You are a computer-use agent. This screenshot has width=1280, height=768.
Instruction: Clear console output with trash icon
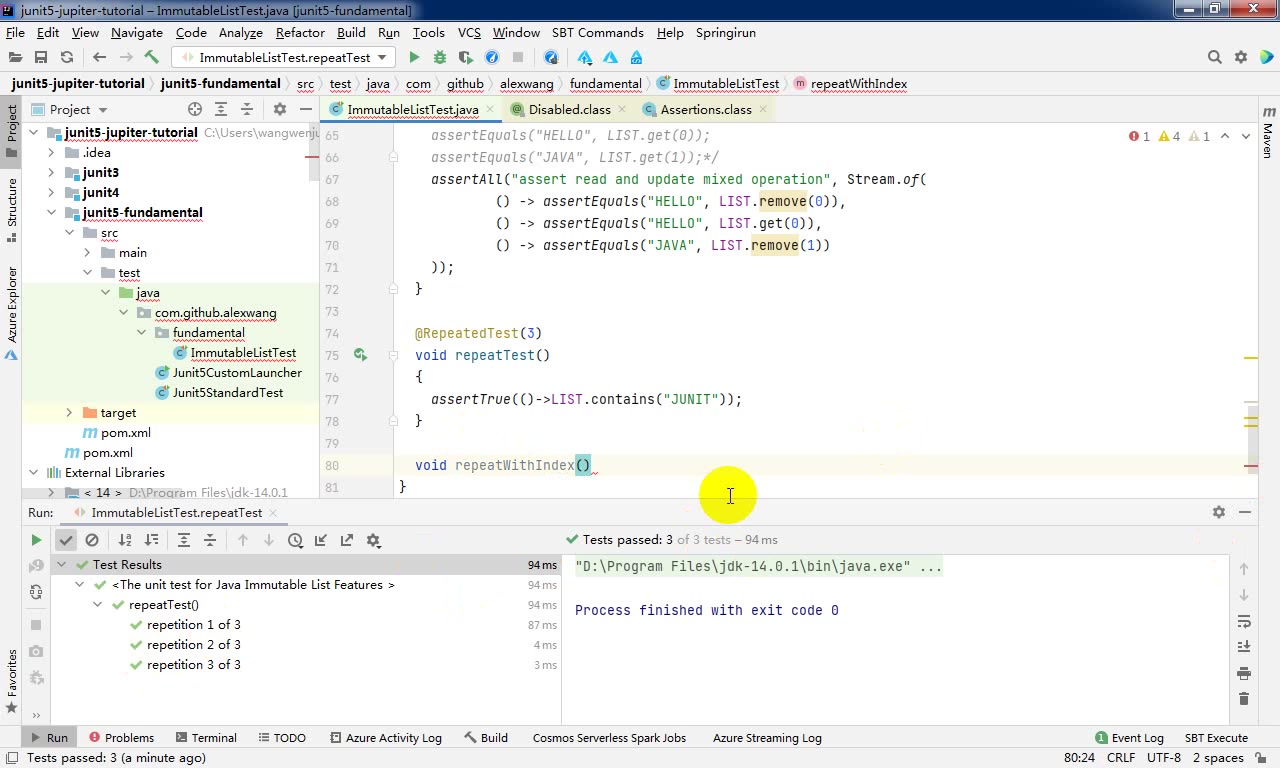[x=1244, y=699]
